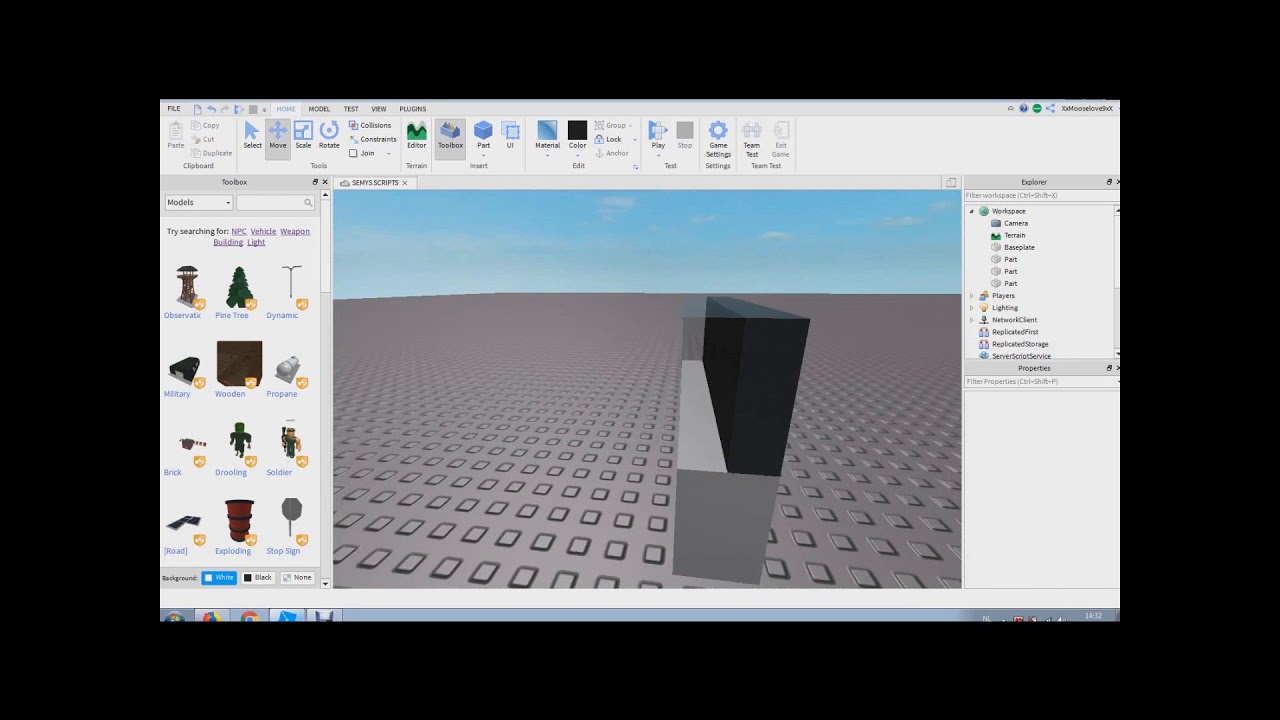Click the NPC search suggestion

239,231
